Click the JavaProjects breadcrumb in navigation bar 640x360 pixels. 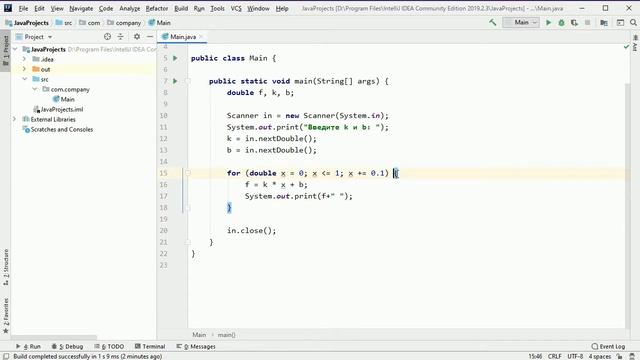click(27, 23)
